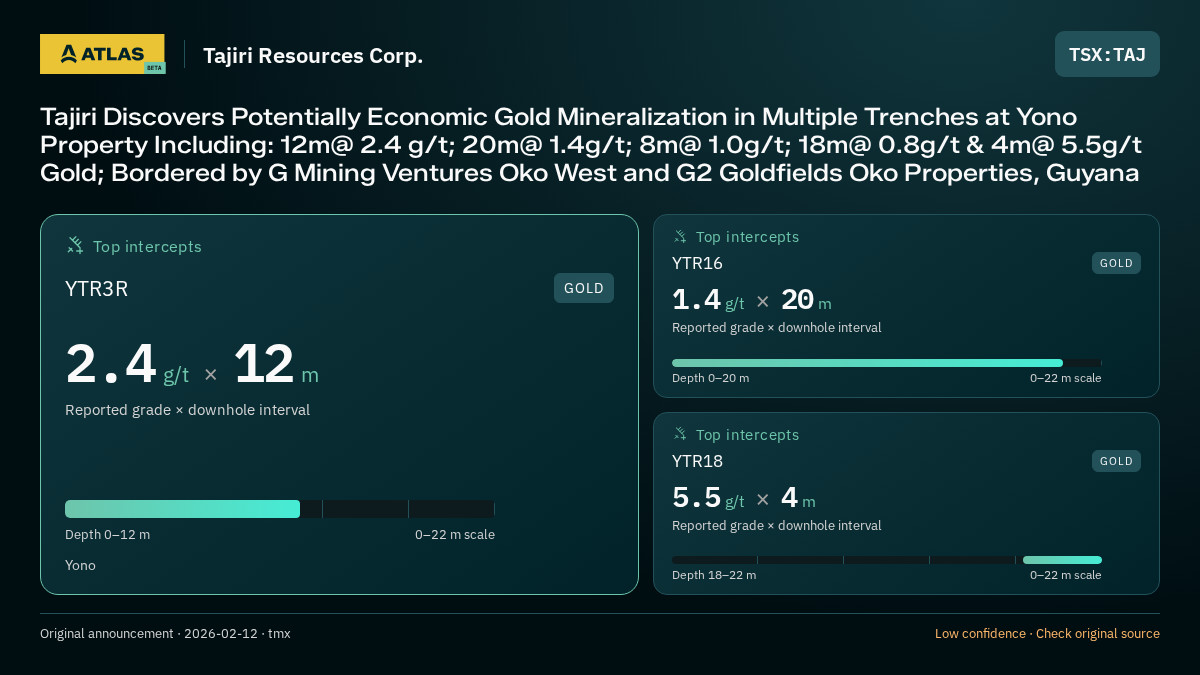Click the drill icon in the YTR16 card

[680, 237]
